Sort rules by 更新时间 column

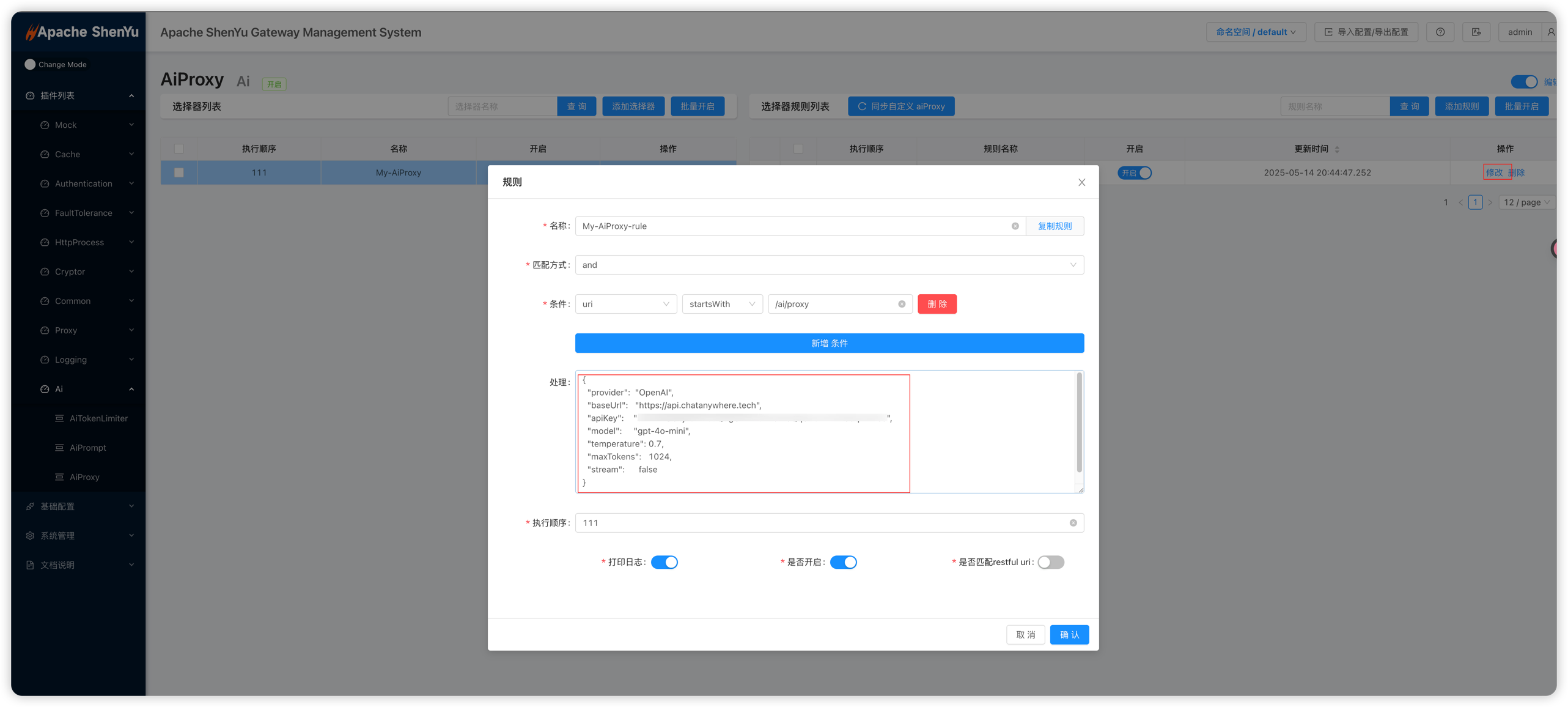point(1337,149)
